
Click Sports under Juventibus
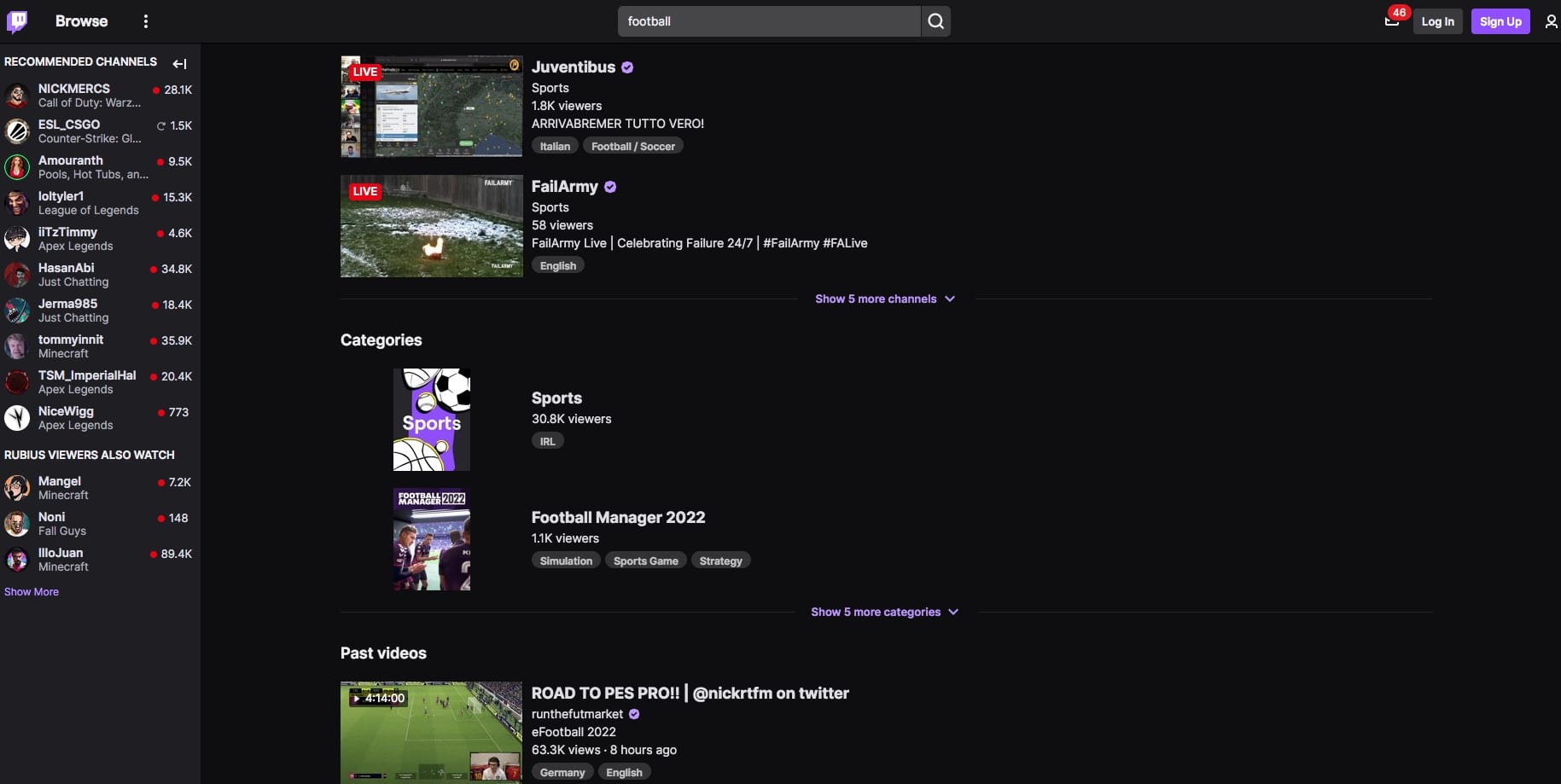point(550,88)
